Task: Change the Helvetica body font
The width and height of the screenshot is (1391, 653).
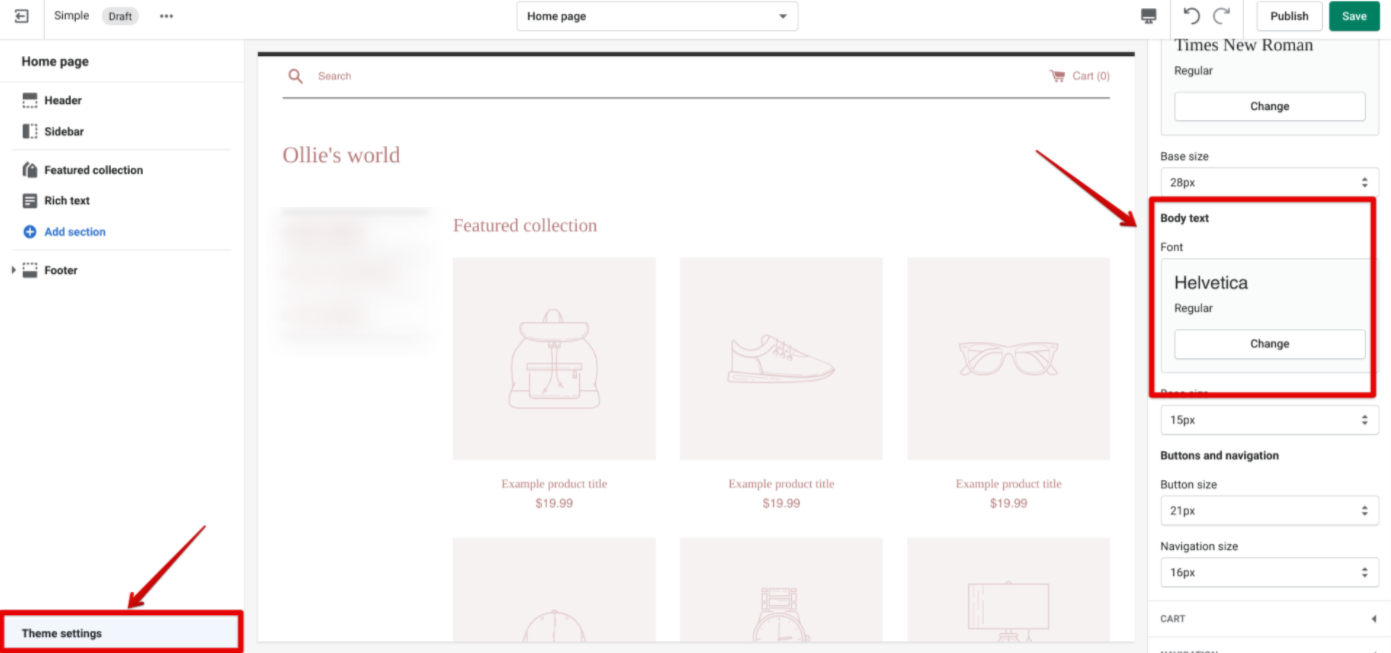Action: coord(1269,344)
